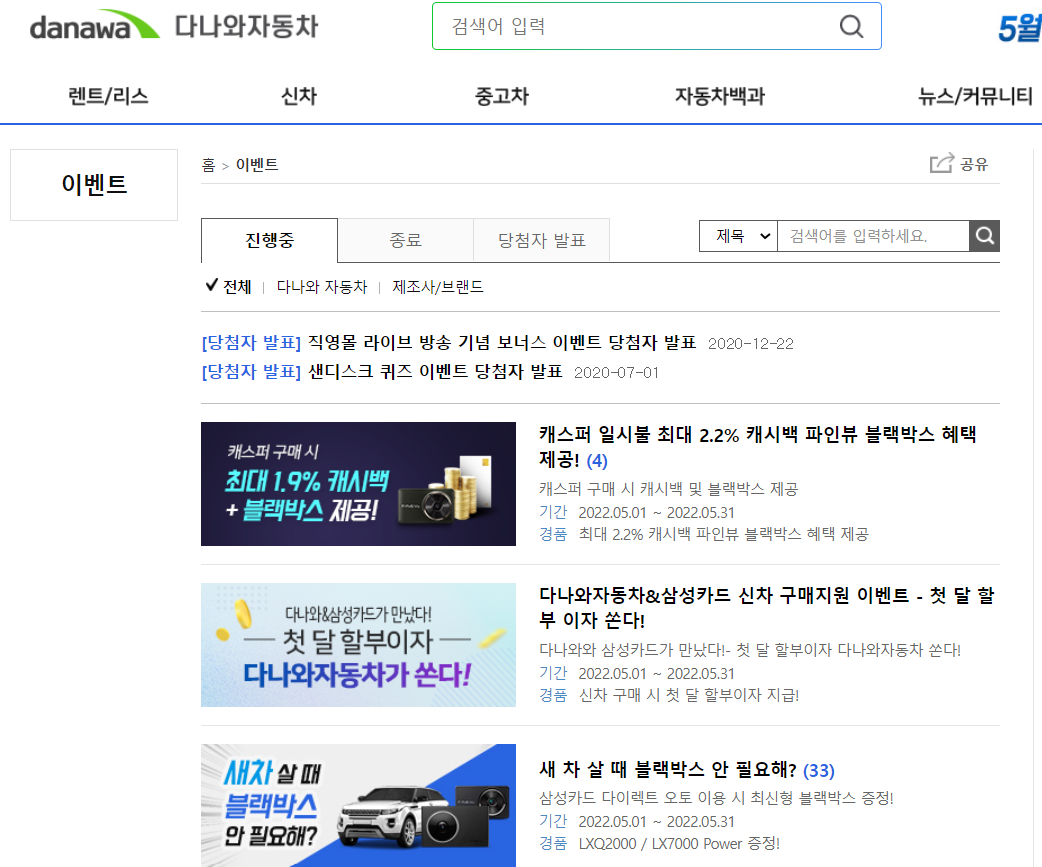This screenshot has width=1042, height=867.
Task: Open the 새 차 살 때 블랙박스 안 필요해? title
Action: [x=667, y=769]
